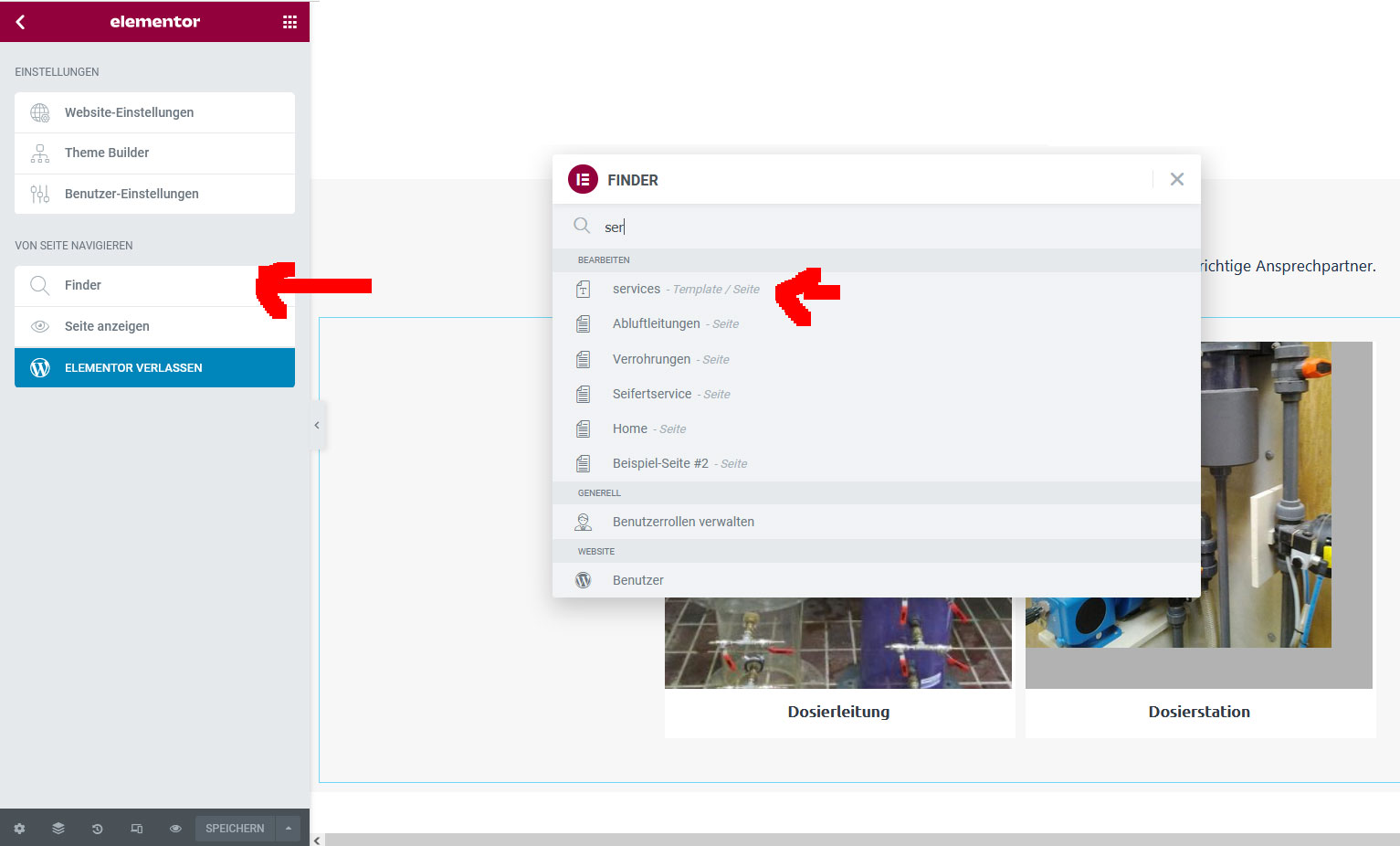This screenshot has width=1400, height=846.
Task: Close the Finder dialog
Action: [1177, 179]
